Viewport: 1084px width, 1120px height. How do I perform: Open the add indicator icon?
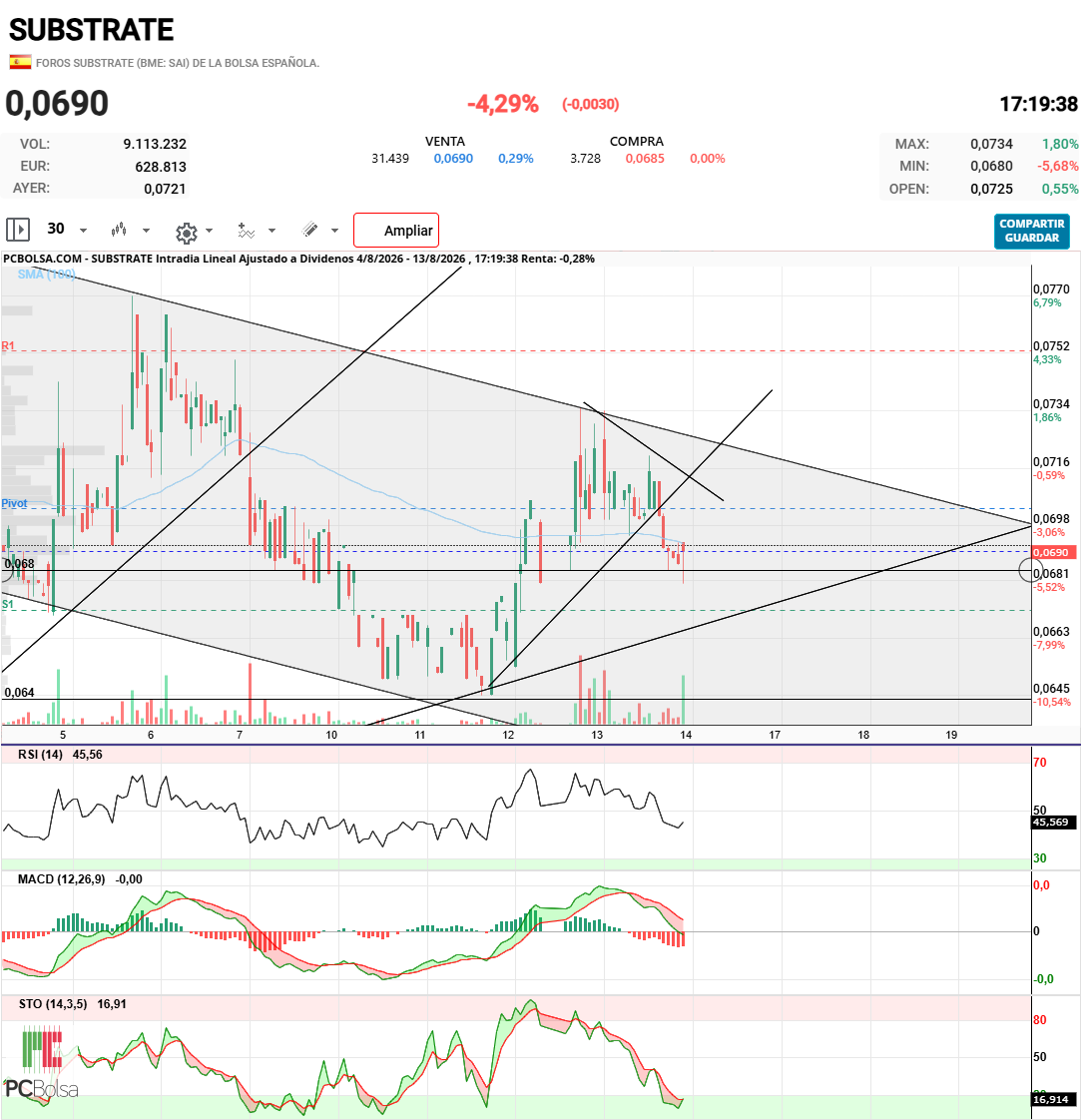coord(246,230)
